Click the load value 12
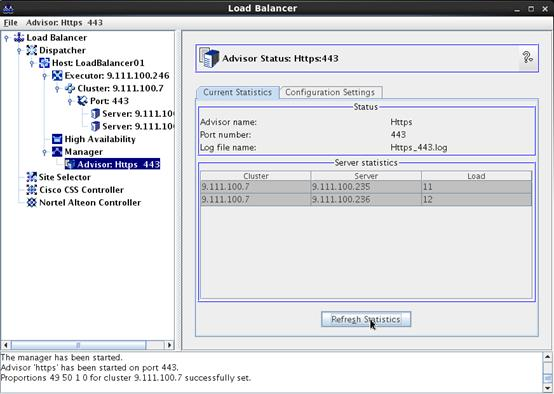Image resolution: width=554 pixels, height=394 pixels. 476,200
